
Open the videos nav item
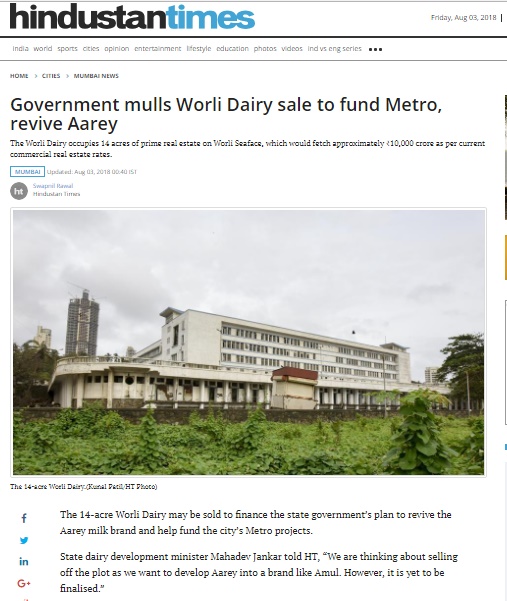292,49
